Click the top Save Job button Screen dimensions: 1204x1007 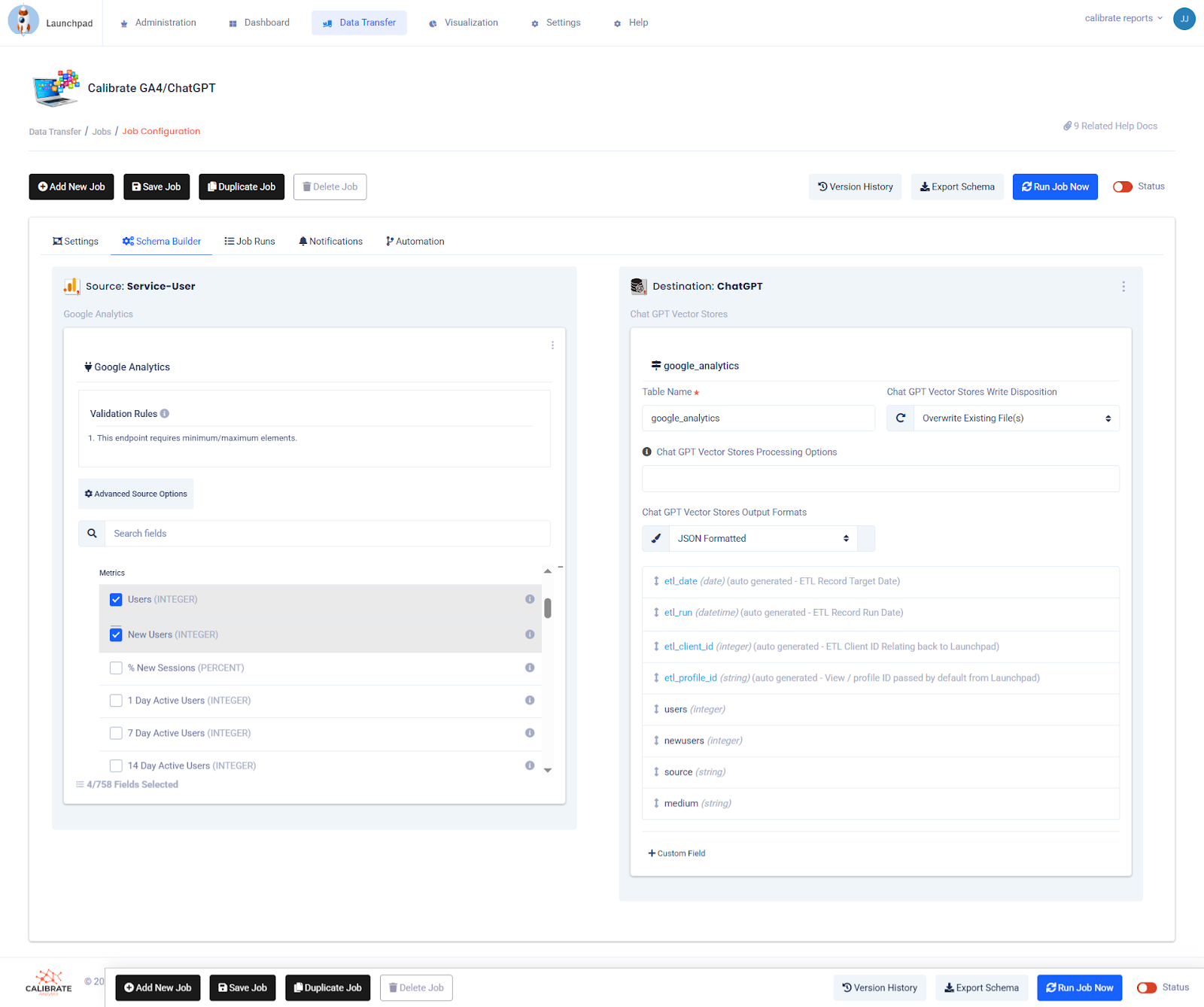tap(157, 187)
